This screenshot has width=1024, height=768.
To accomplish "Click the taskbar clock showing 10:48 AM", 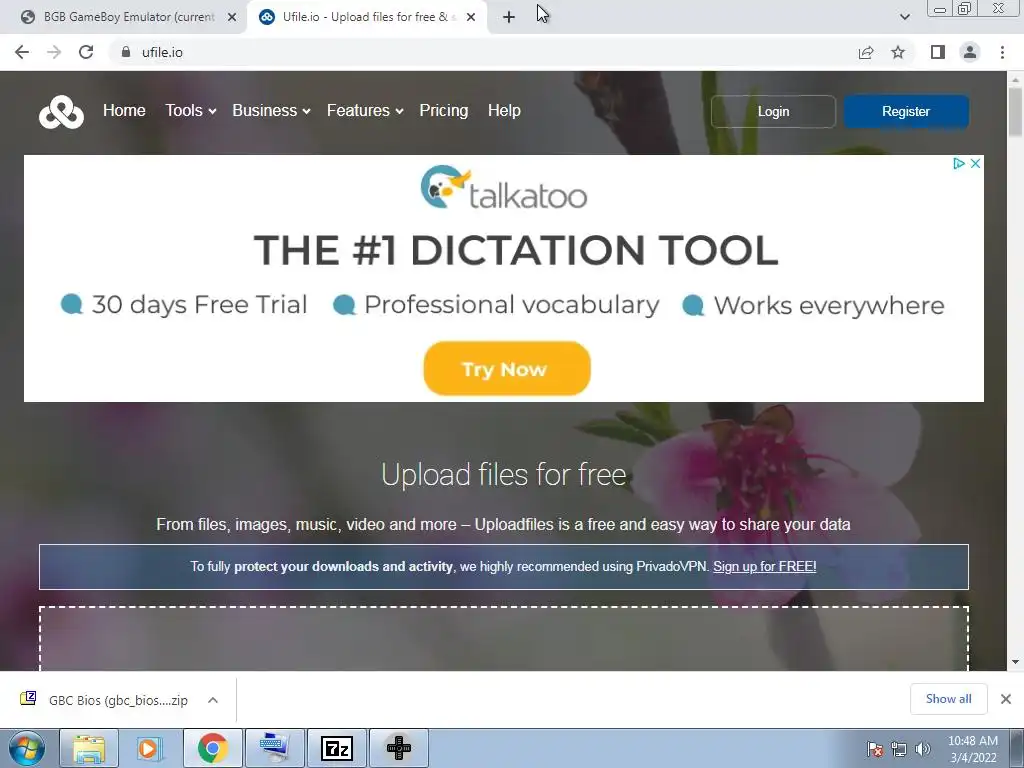I will click(x=972, y=749).
